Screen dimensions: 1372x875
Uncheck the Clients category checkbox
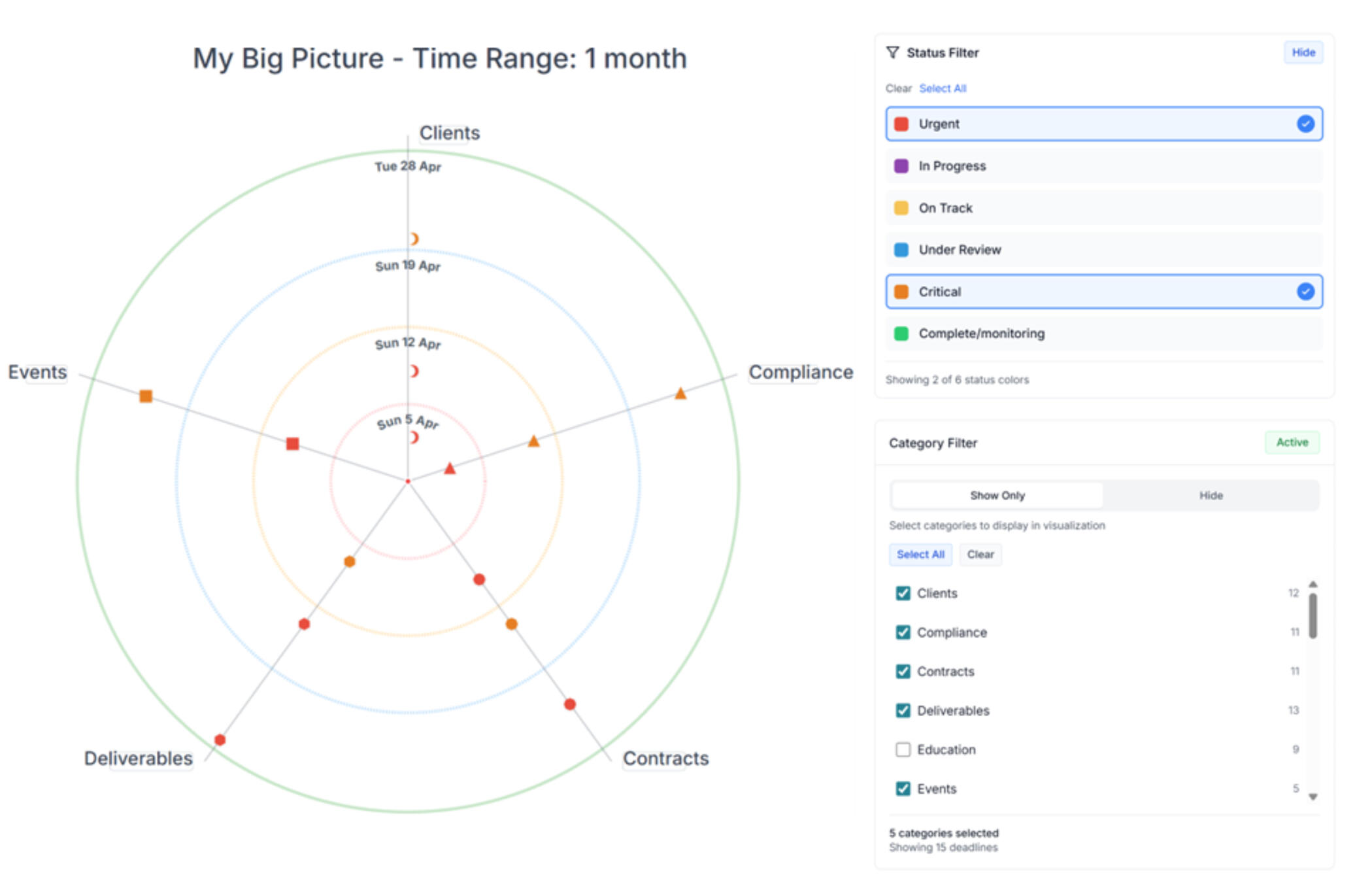pyautogui.click(x=903, y=593)
